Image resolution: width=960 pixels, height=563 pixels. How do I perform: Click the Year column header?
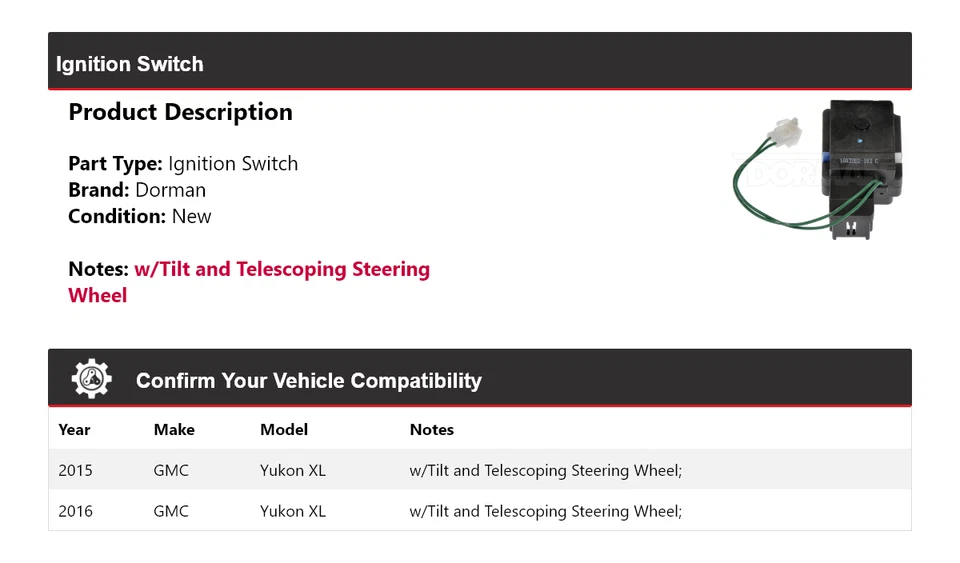tap(74, 430)
